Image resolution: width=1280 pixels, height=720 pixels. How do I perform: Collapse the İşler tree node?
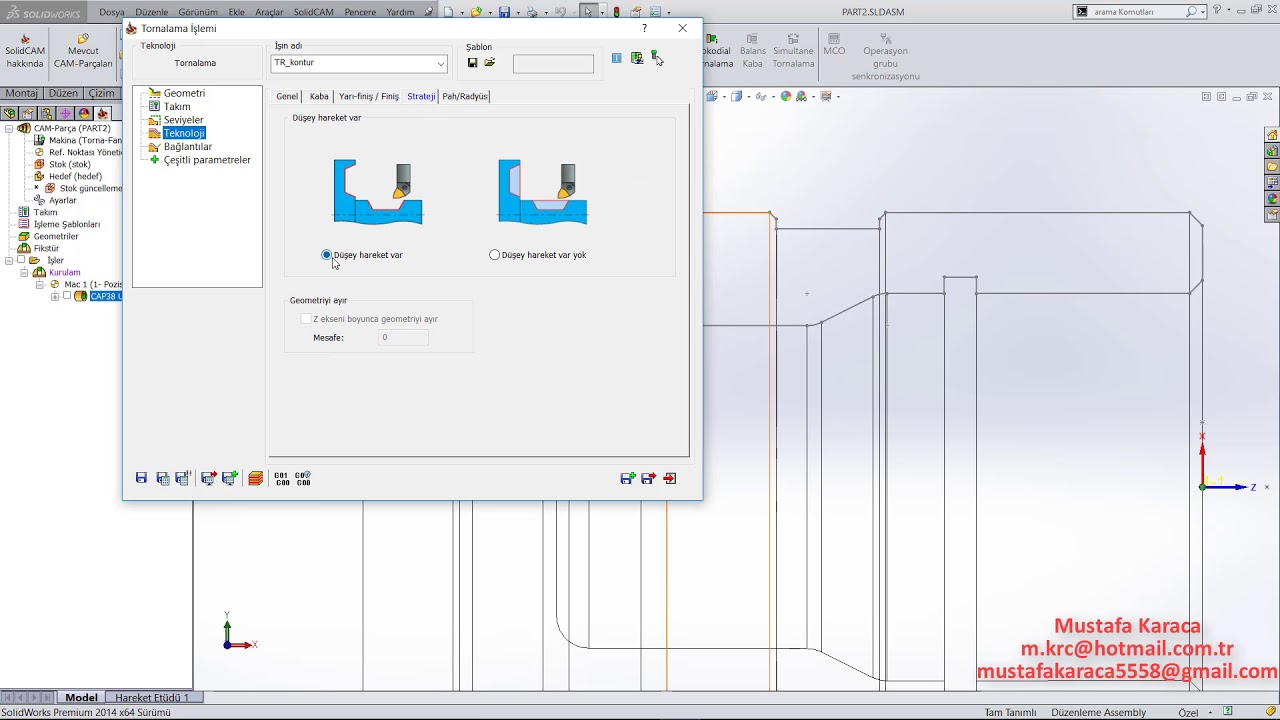click(x=9, y=260)
